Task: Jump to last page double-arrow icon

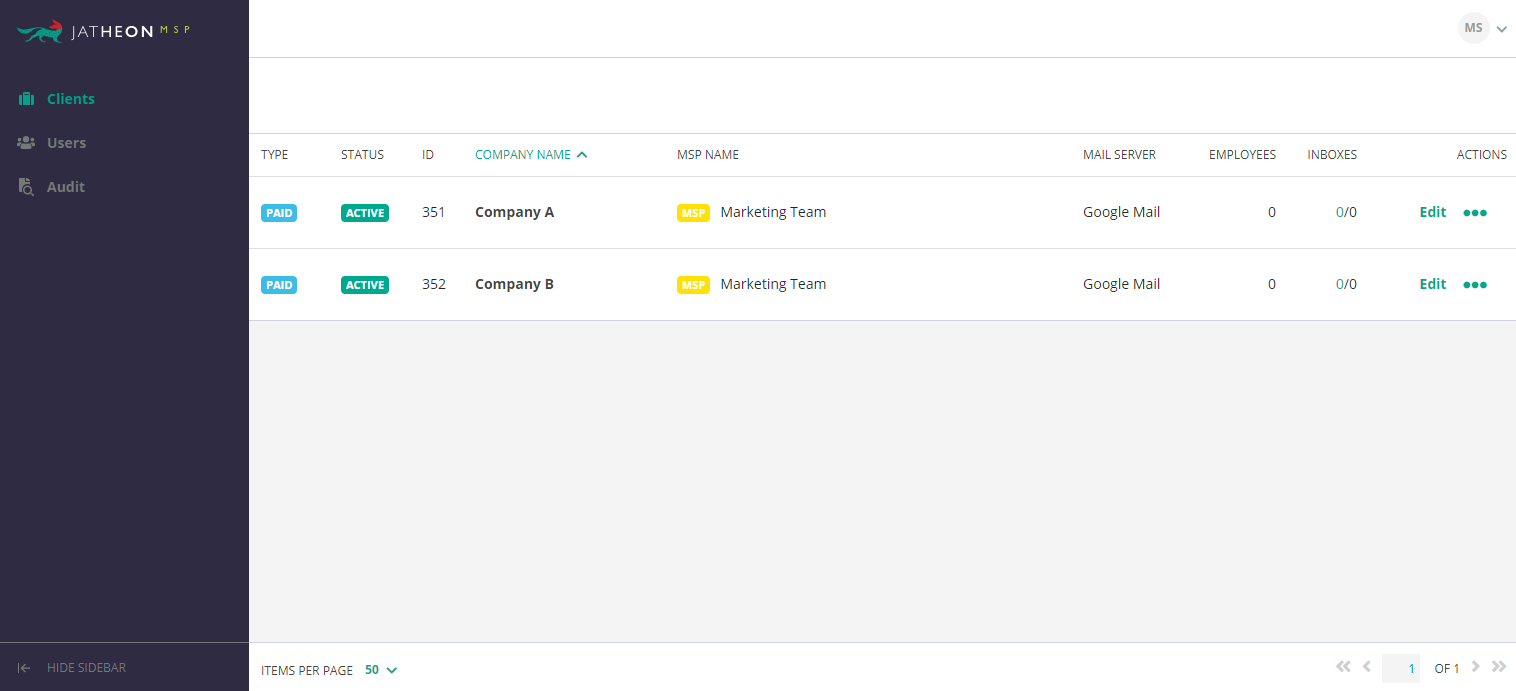Action: click(1499, 667)
